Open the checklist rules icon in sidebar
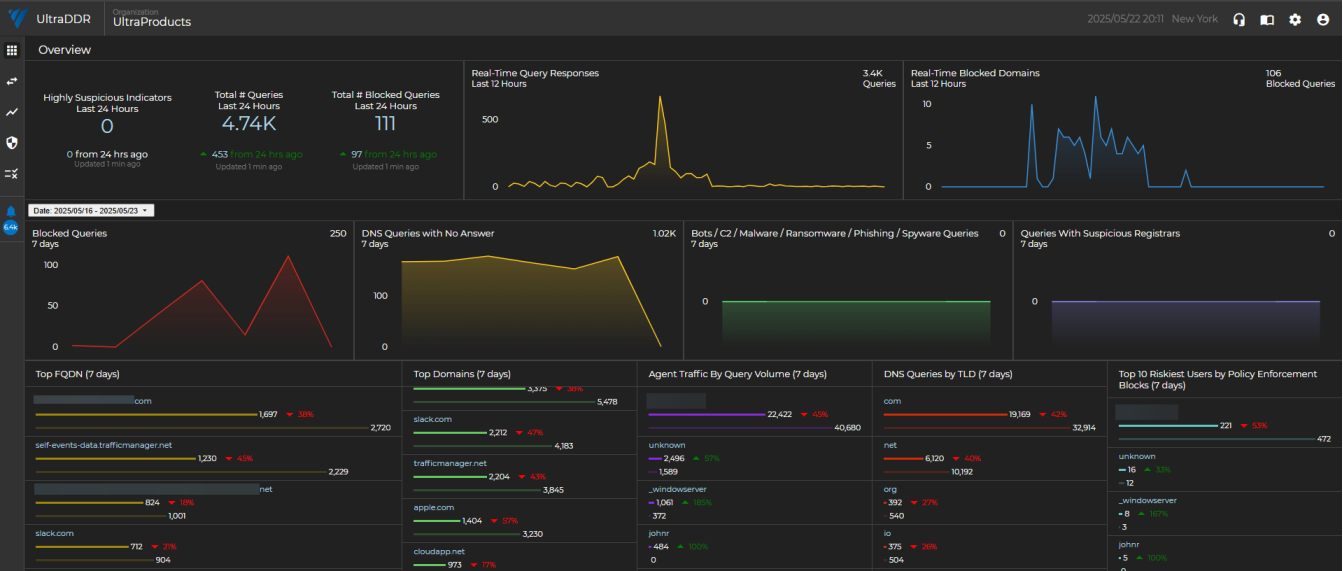 tap(12, 174)
